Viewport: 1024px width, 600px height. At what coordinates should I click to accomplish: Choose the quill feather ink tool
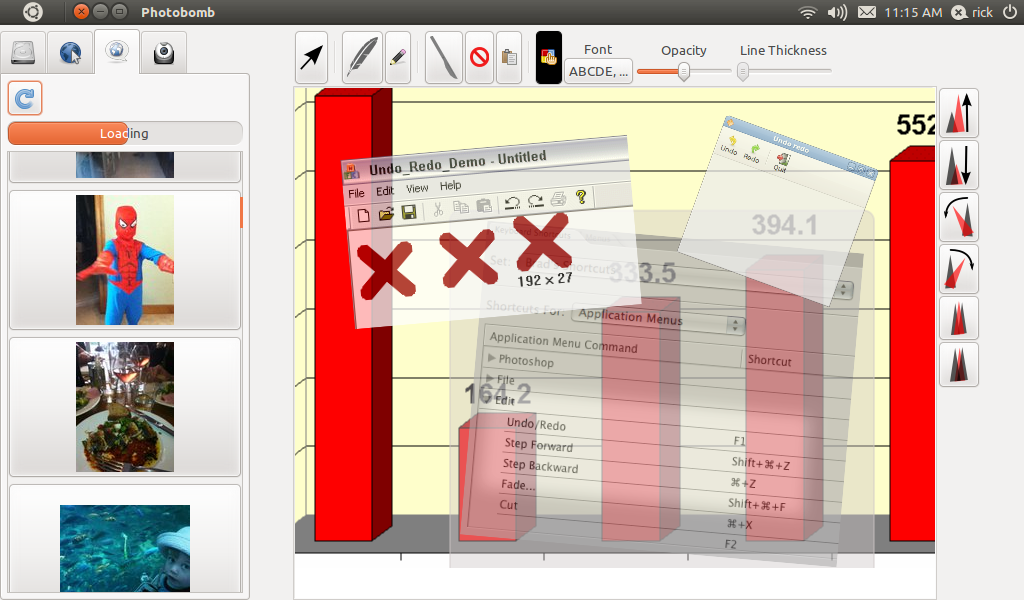(x=362, y=57)
